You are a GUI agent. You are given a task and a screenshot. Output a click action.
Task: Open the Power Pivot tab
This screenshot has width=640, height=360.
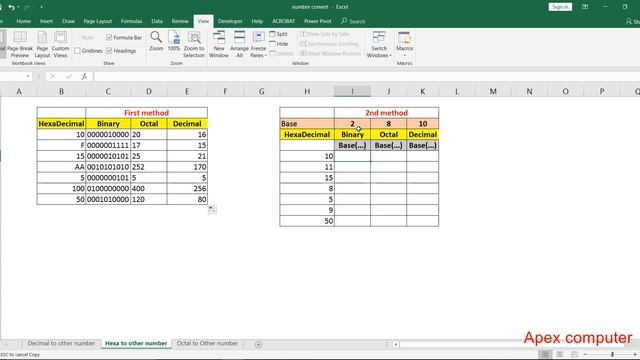(x=318, y=21)
